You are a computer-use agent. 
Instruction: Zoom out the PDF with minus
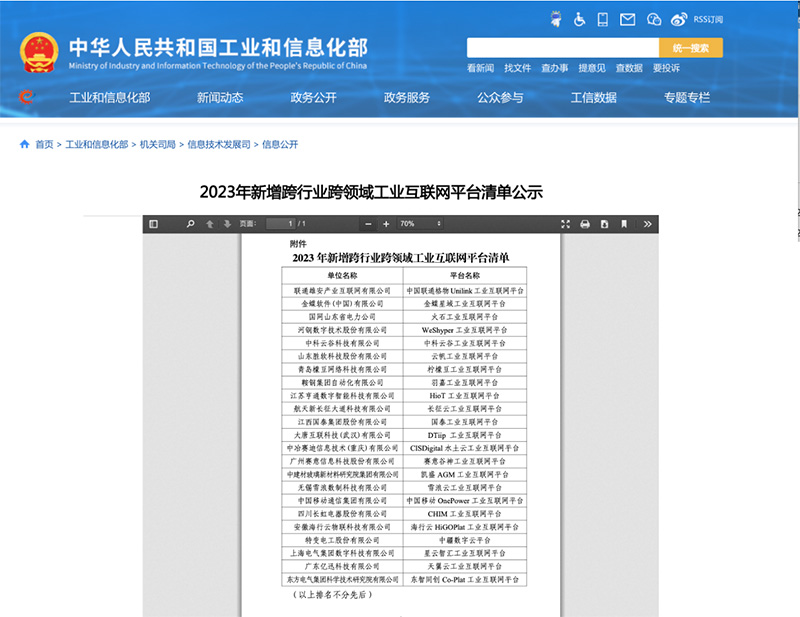(368, 224)
